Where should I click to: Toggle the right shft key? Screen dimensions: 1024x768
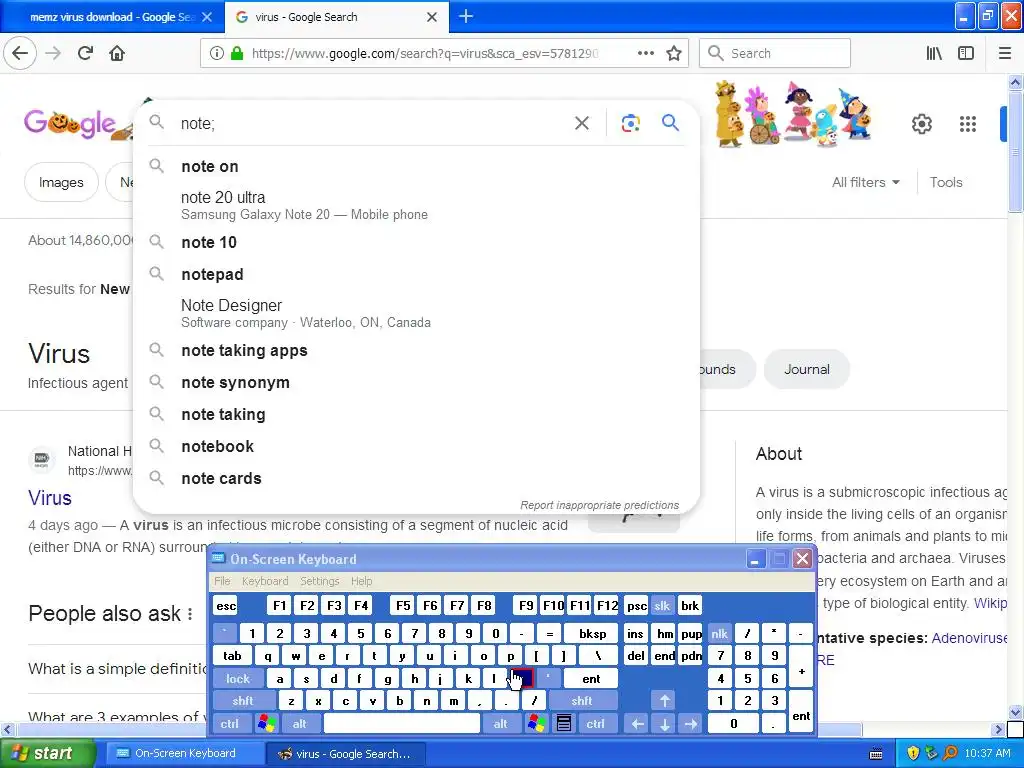(x=582, y=701)
